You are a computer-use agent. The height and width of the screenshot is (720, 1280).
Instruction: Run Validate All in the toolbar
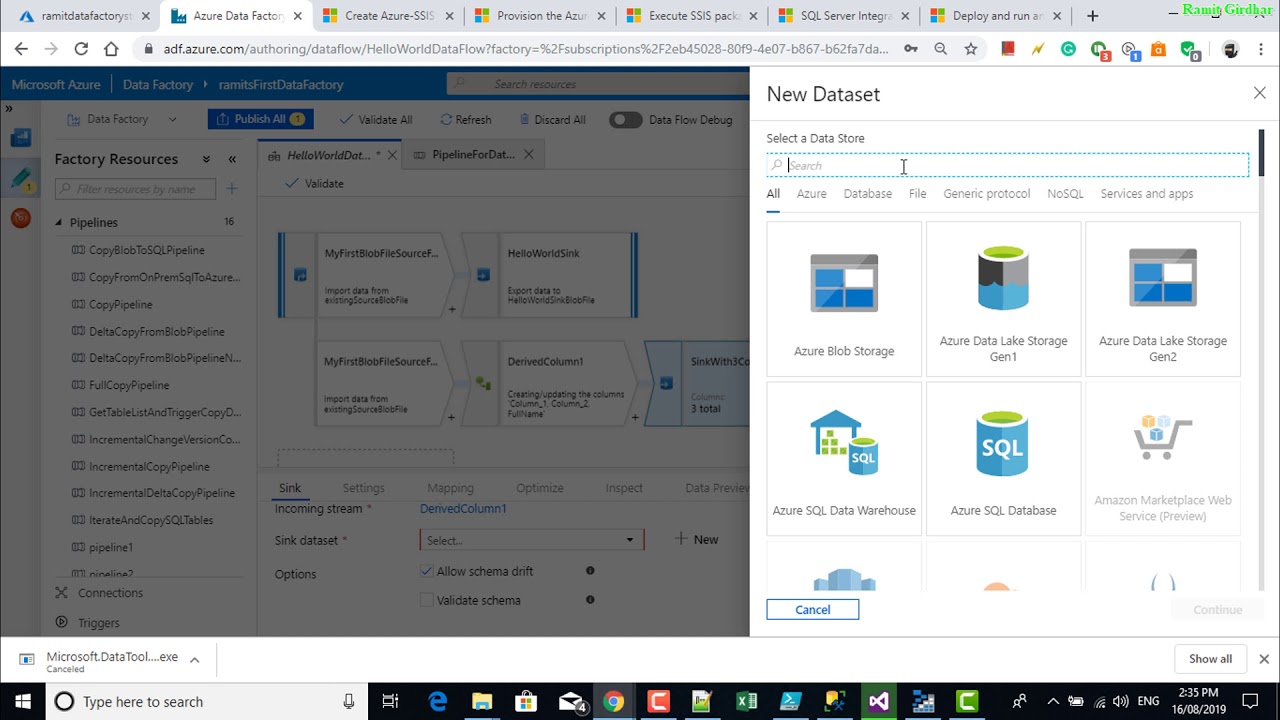click(376, 120)
